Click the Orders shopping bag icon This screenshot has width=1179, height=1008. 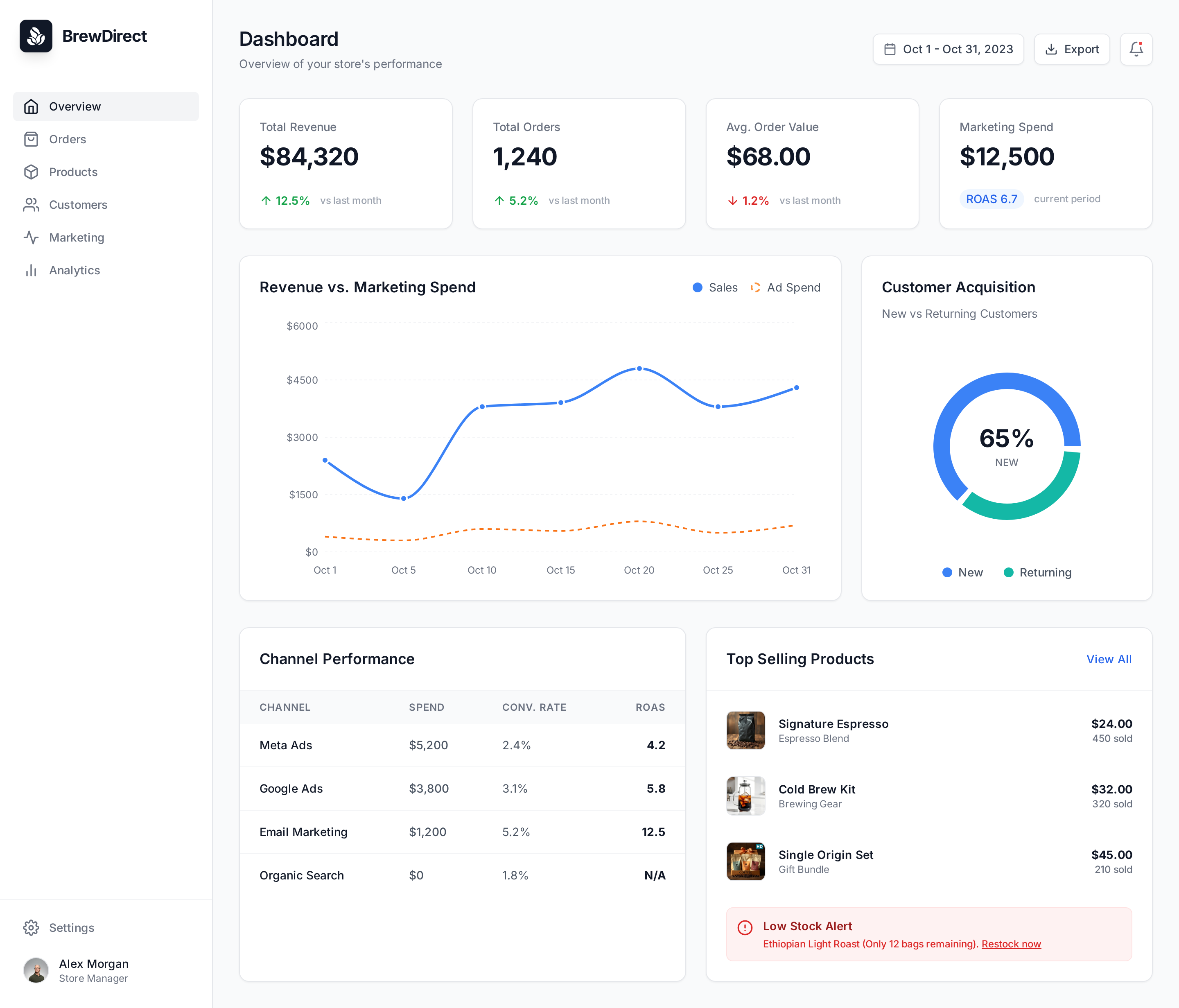coord(31,140)
